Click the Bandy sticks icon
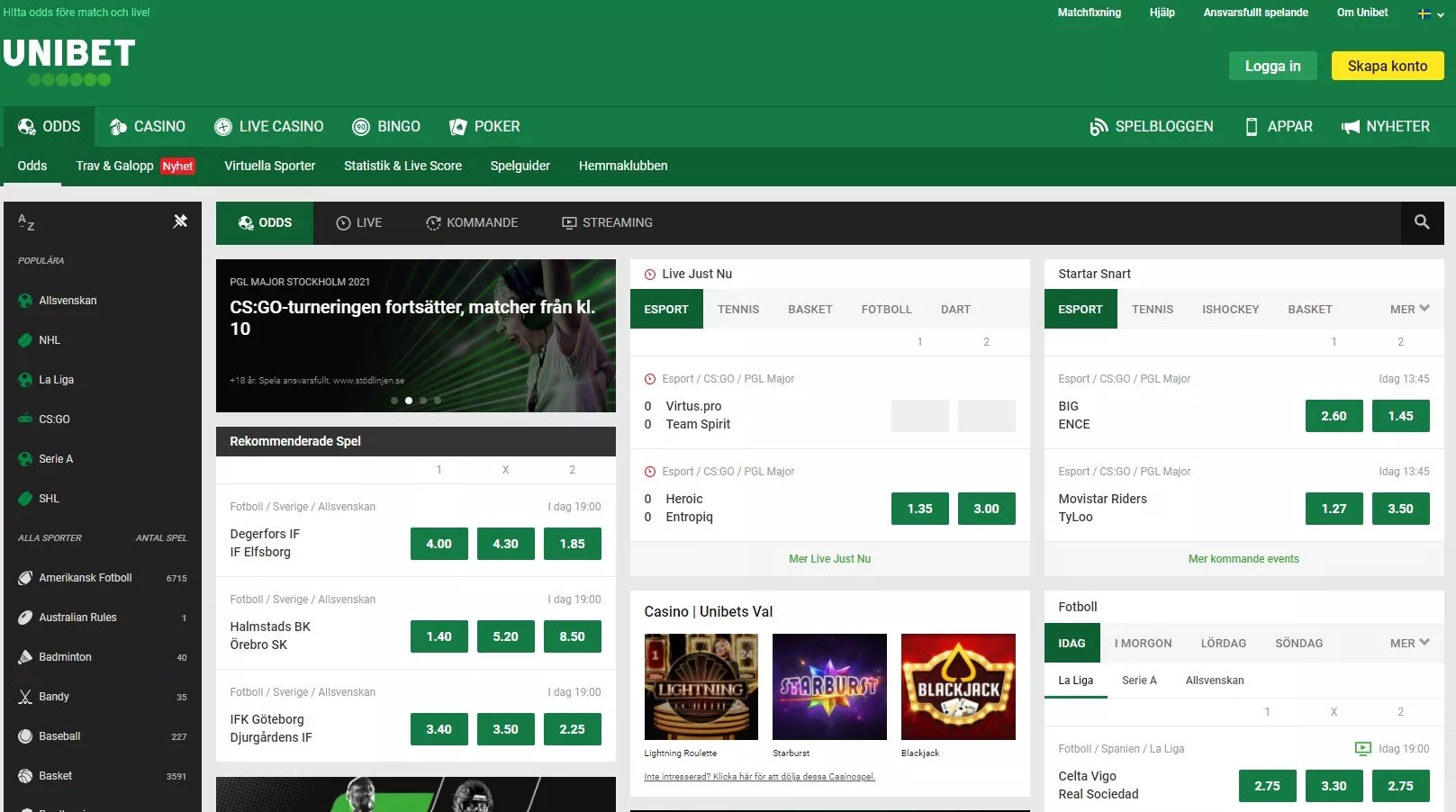Viewport: 1456px width, 812px height. [25, 697]
